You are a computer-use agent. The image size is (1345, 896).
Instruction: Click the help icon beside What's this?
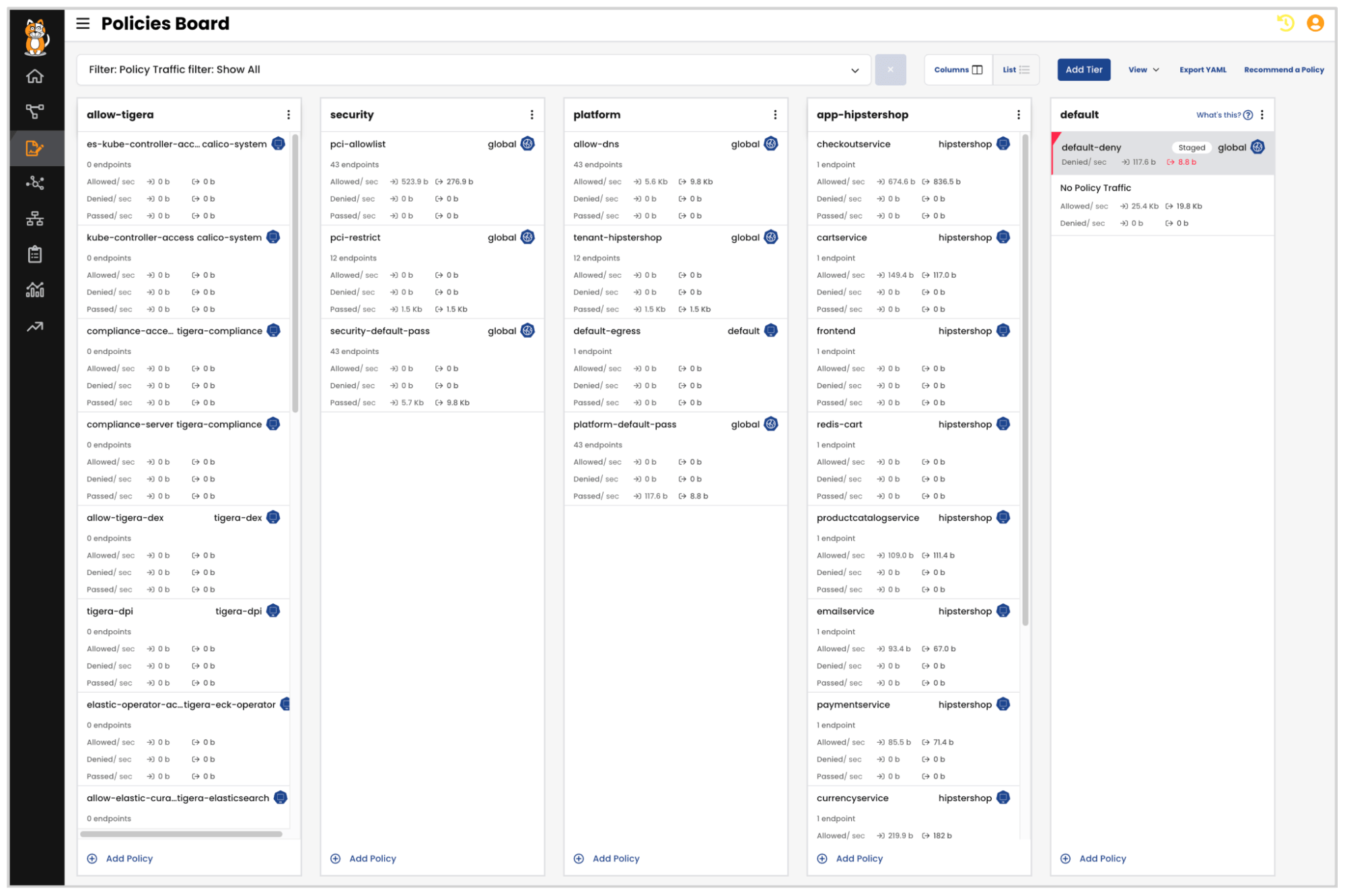tap(1248, 115)
